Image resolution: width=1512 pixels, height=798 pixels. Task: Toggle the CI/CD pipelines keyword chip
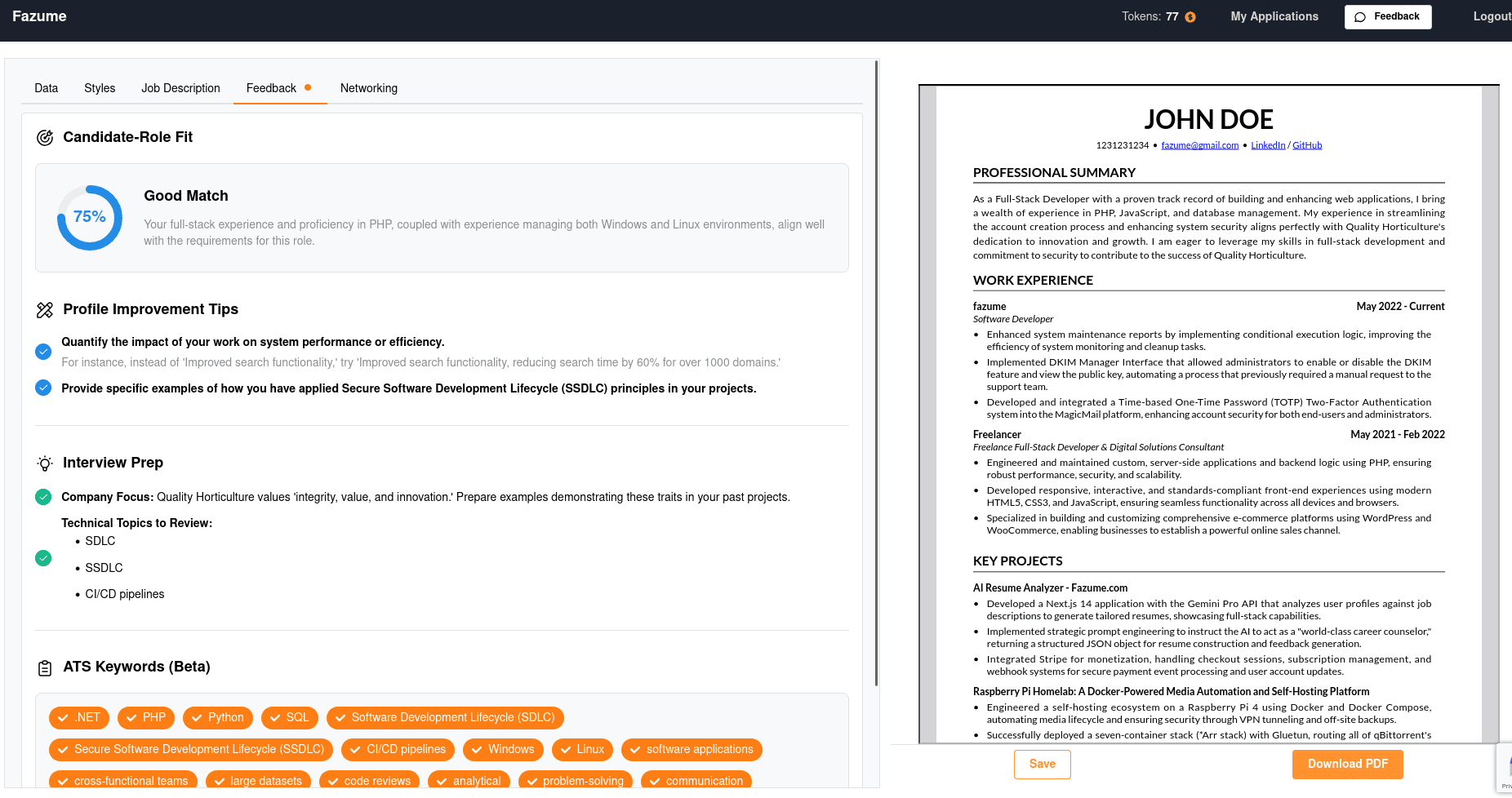coord(398,749)
